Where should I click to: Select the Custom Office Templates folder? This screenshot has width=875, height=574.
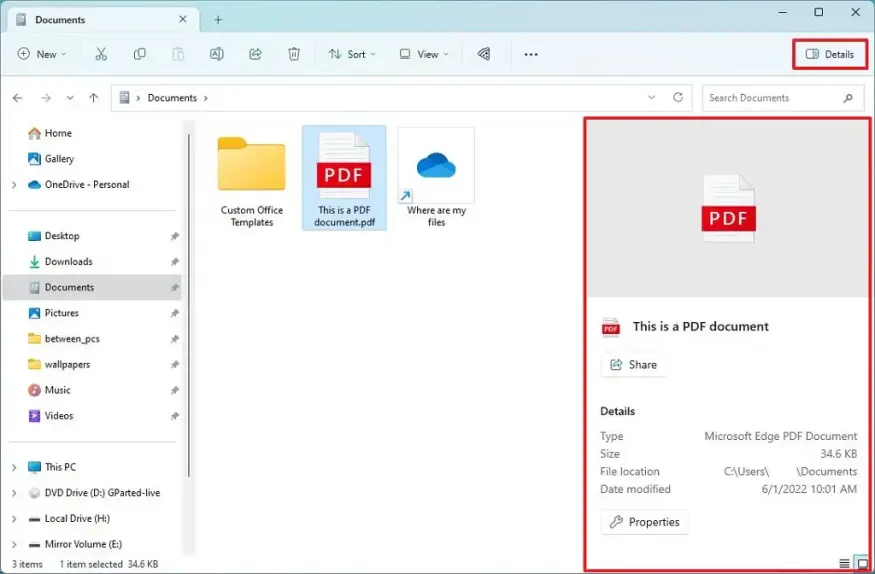pyautogui.click(x=252, y=181)
